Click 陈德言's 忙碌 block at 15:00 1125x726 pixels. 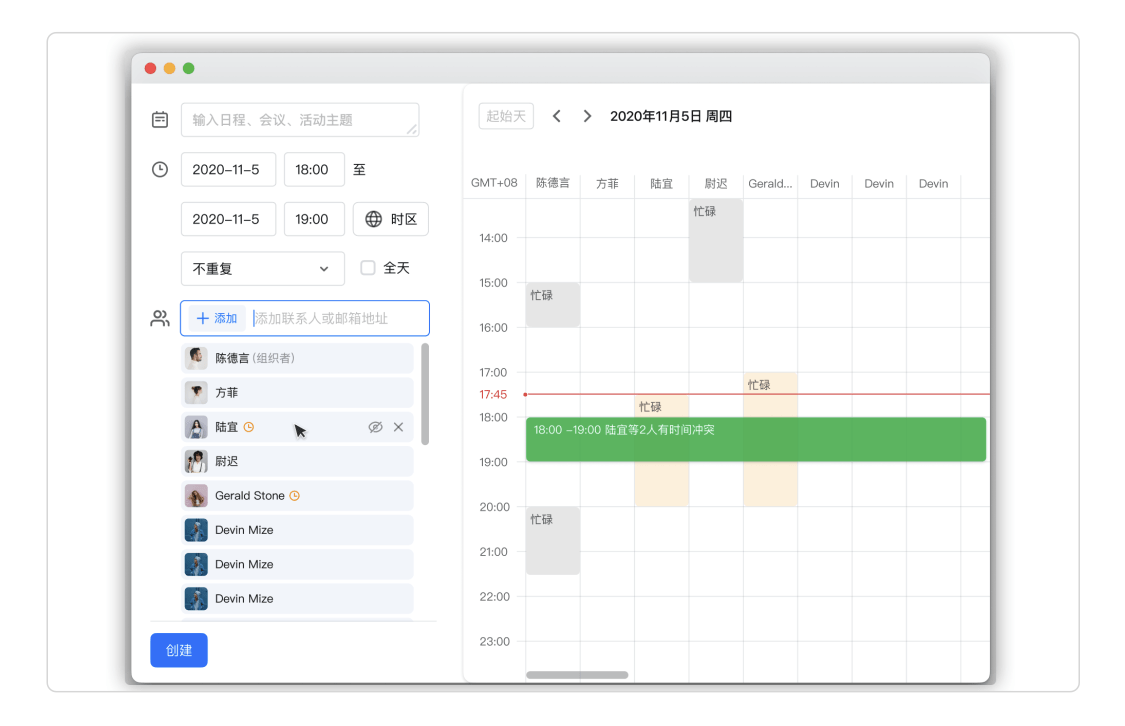click(552, 305)
